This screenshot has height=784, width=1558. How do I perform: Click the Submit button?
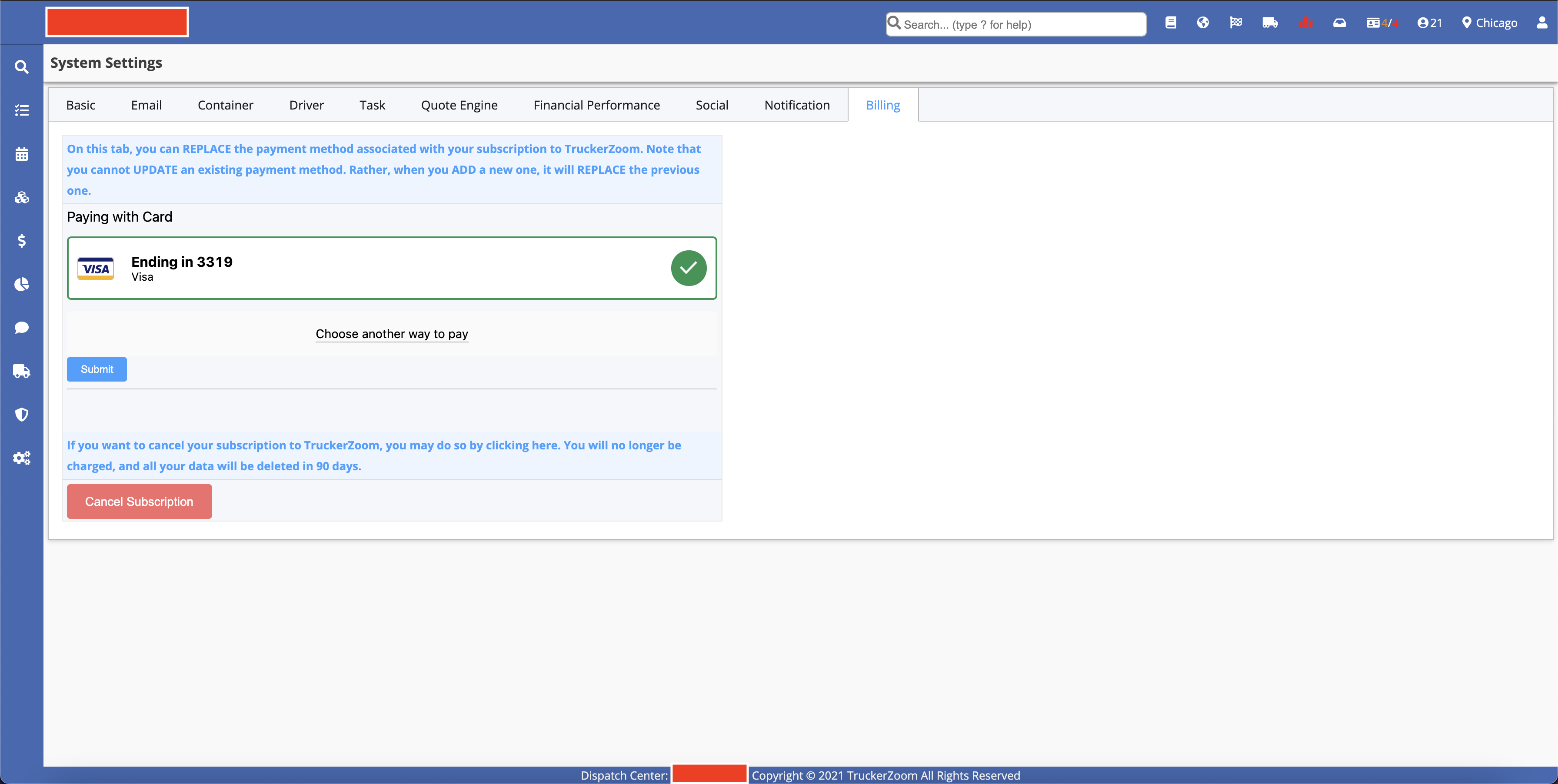tap(97, 369)
